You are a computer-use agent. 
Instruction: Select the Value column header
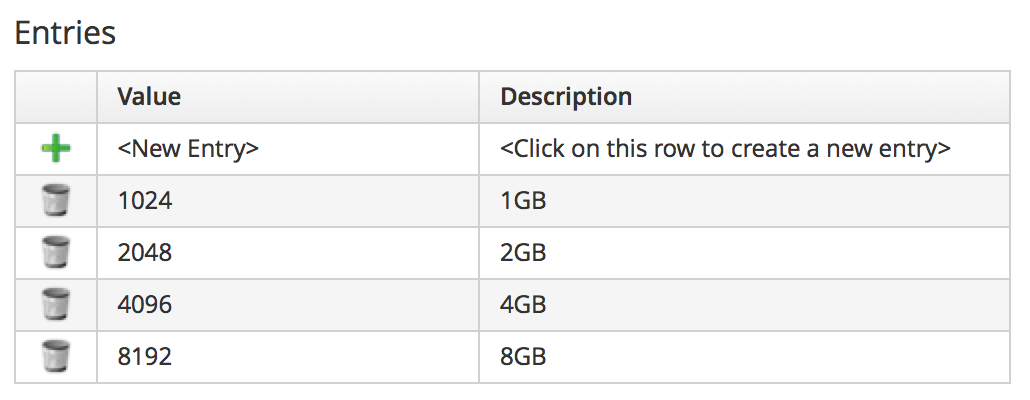pyautogui.click(x=287, y=97)
